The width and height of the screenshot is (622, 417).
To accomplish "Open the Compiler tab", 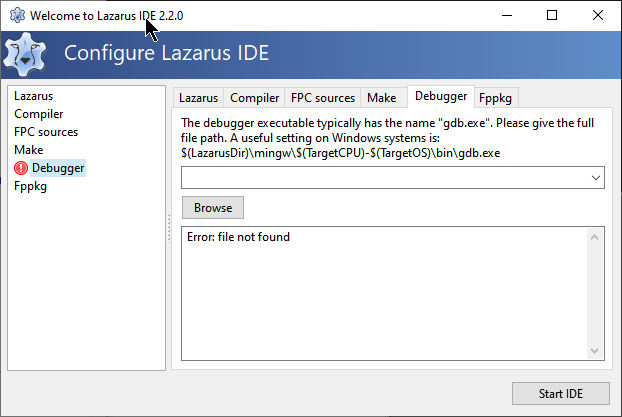I will click(254, 98).
